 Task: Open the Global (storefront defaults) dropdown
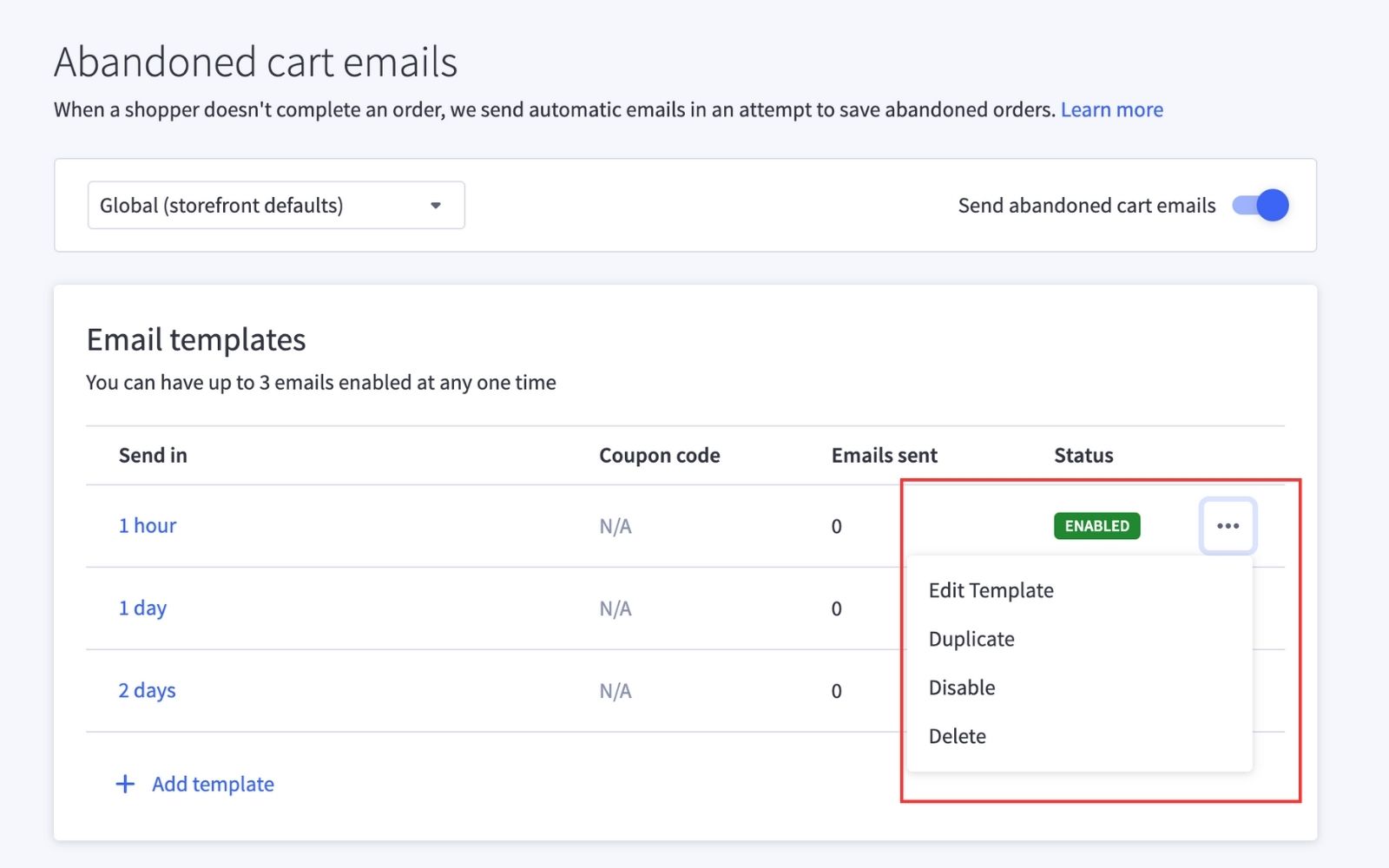[x=276, y=206]
